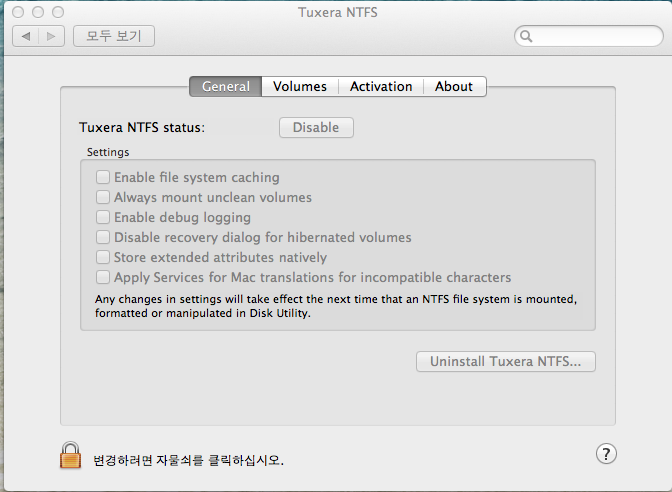The height and width of the screenshot is (492, 672).
Task: Show the About tab
Action: click(454, 87)
